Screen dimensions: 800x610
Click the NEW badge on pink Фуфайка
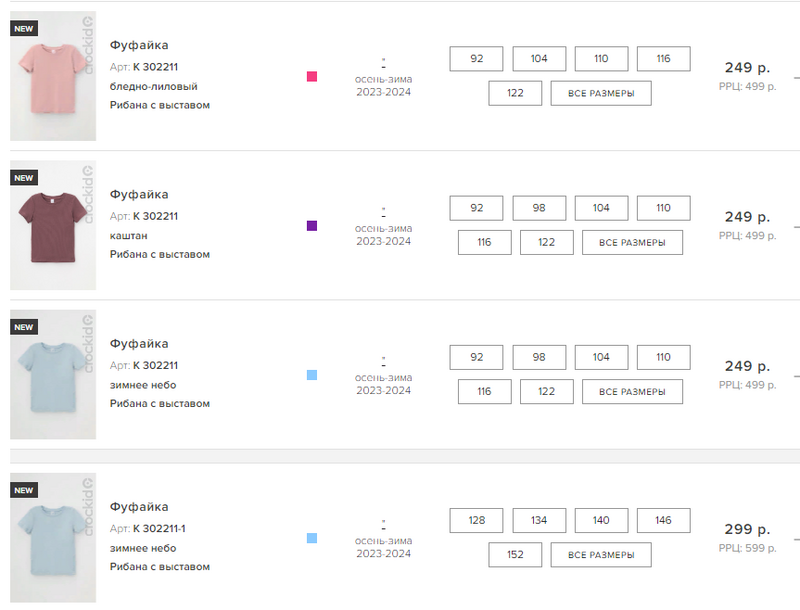[x=23, y=29]
